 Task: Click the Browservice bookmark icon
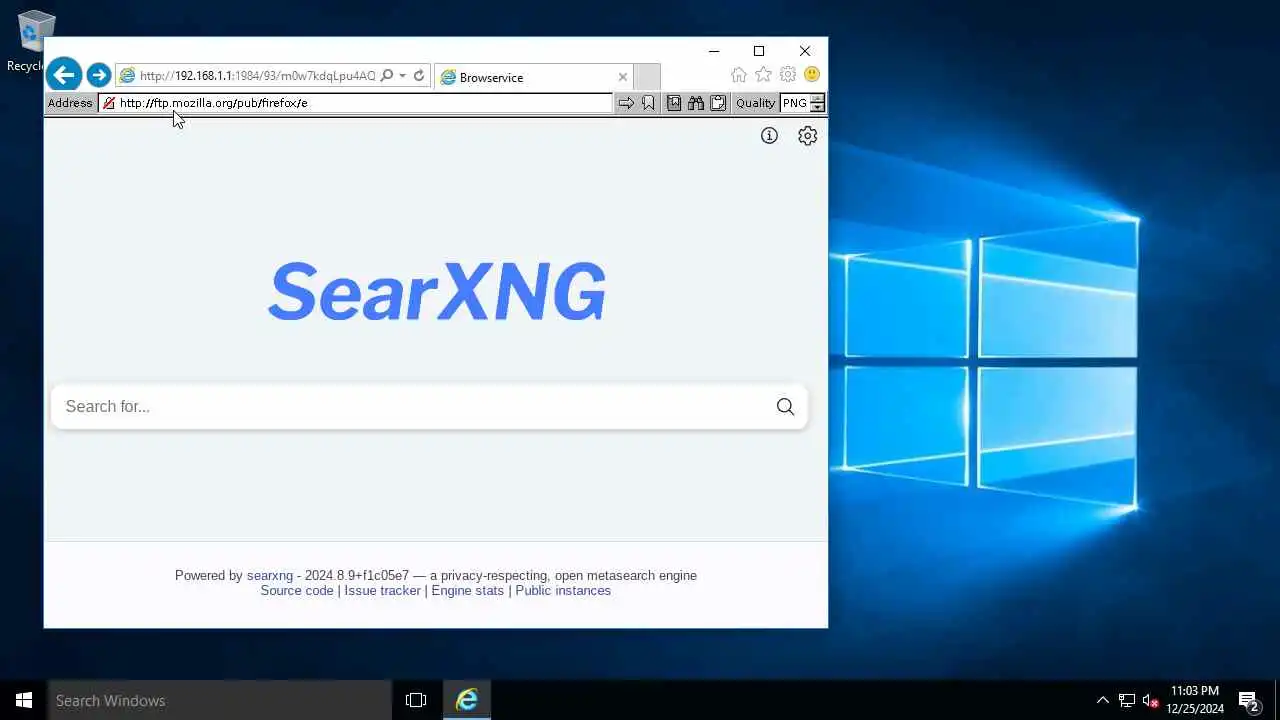[648, 103]
